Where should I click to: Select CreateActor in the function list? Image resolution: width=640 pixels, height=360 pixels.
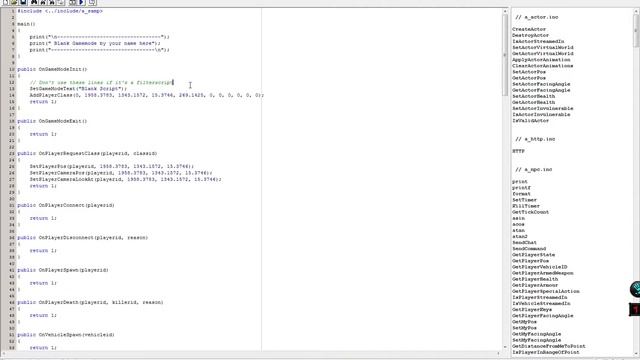(x=529, y=29)
